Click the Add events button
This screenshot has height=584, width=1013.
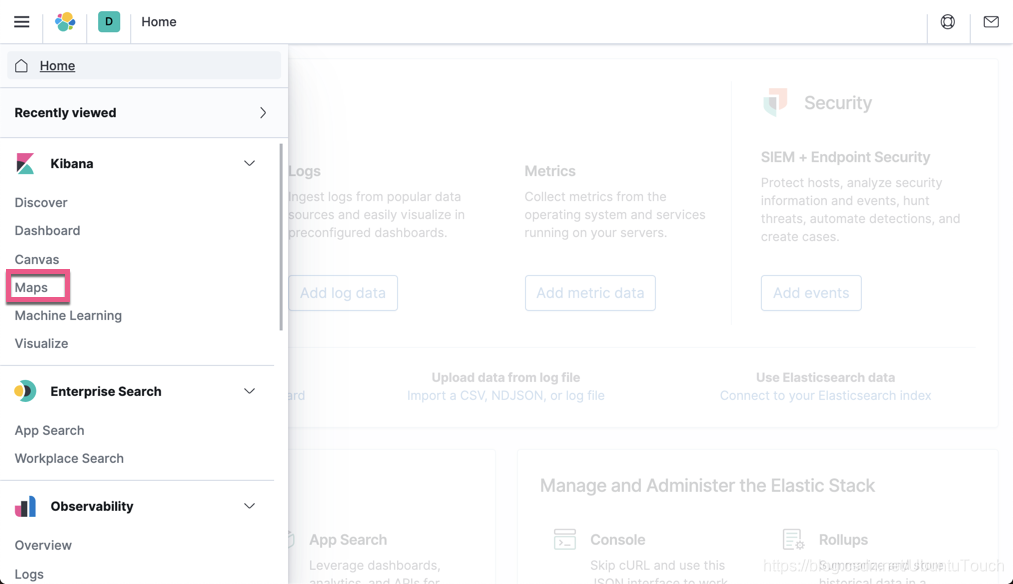[x=811, y=293]
